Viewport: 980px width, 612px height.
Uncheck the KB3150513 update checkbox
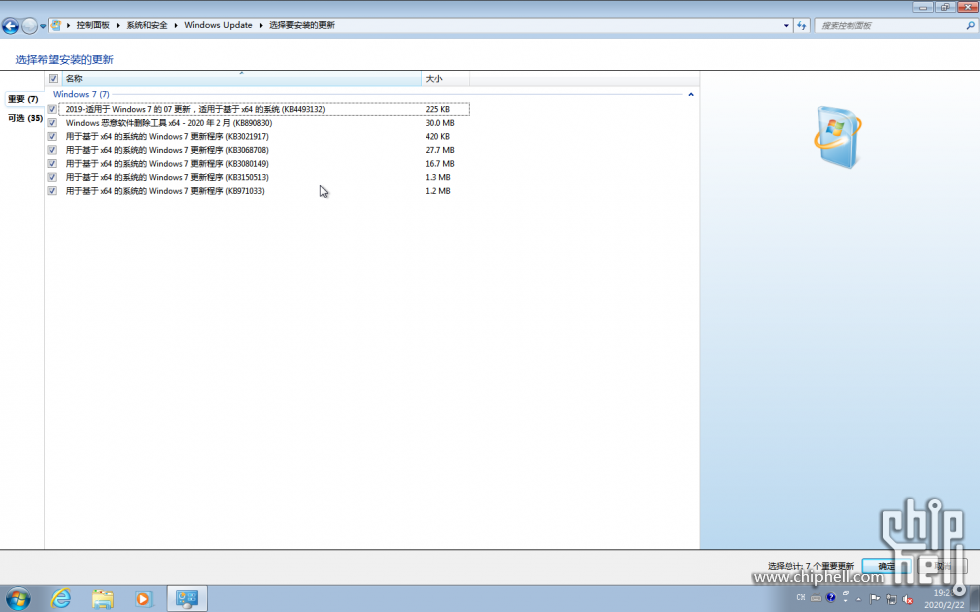pyautogui.click(x=52, y=178)
